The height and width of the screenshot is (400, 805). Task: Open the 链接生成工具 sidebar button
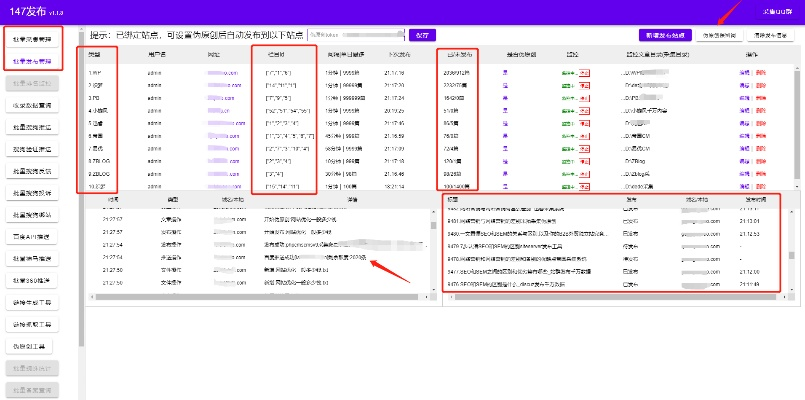pyautogui.click(x=32, y=303)
